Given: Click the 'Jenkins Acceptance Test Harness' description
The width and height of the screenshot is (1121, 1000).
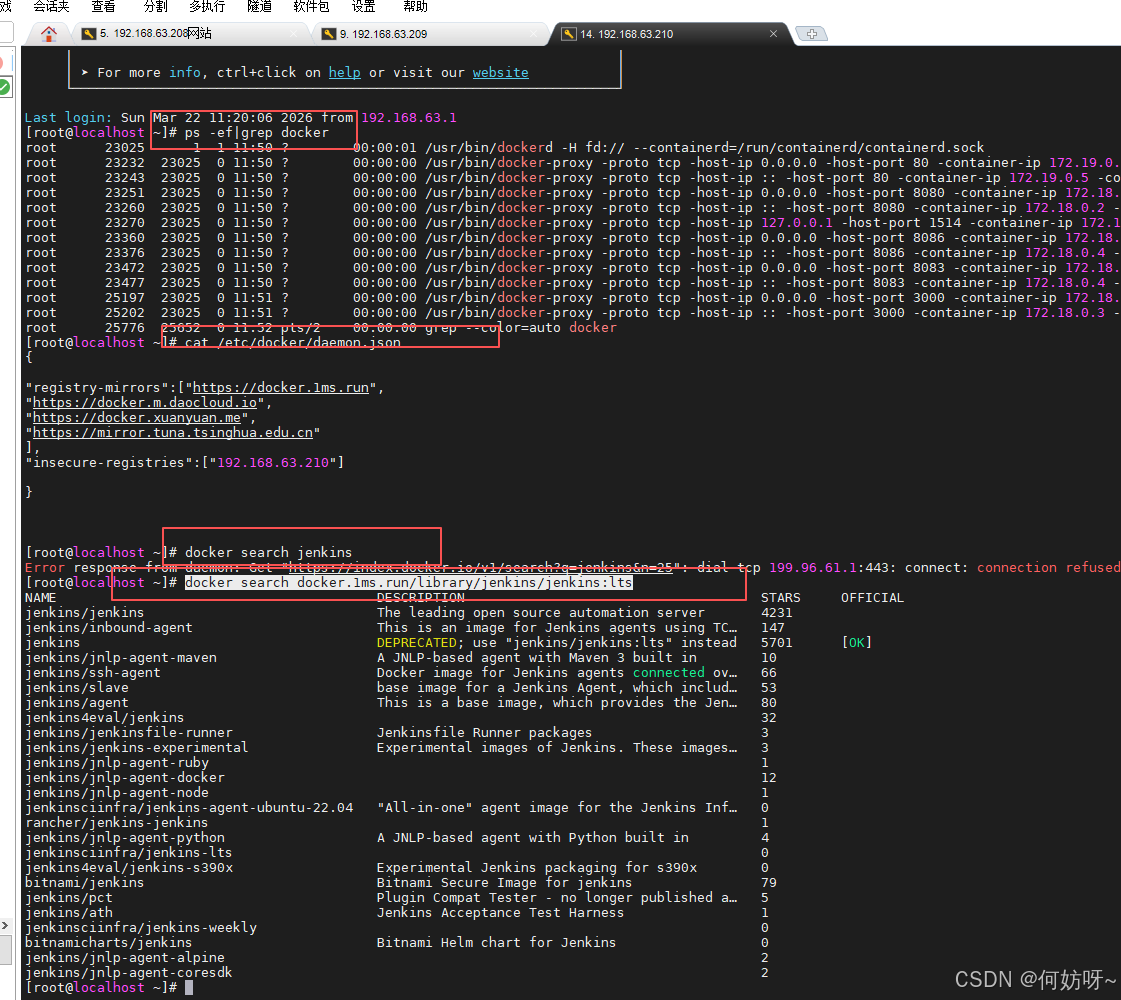Looking at the screenshot, I should [500, 913].
